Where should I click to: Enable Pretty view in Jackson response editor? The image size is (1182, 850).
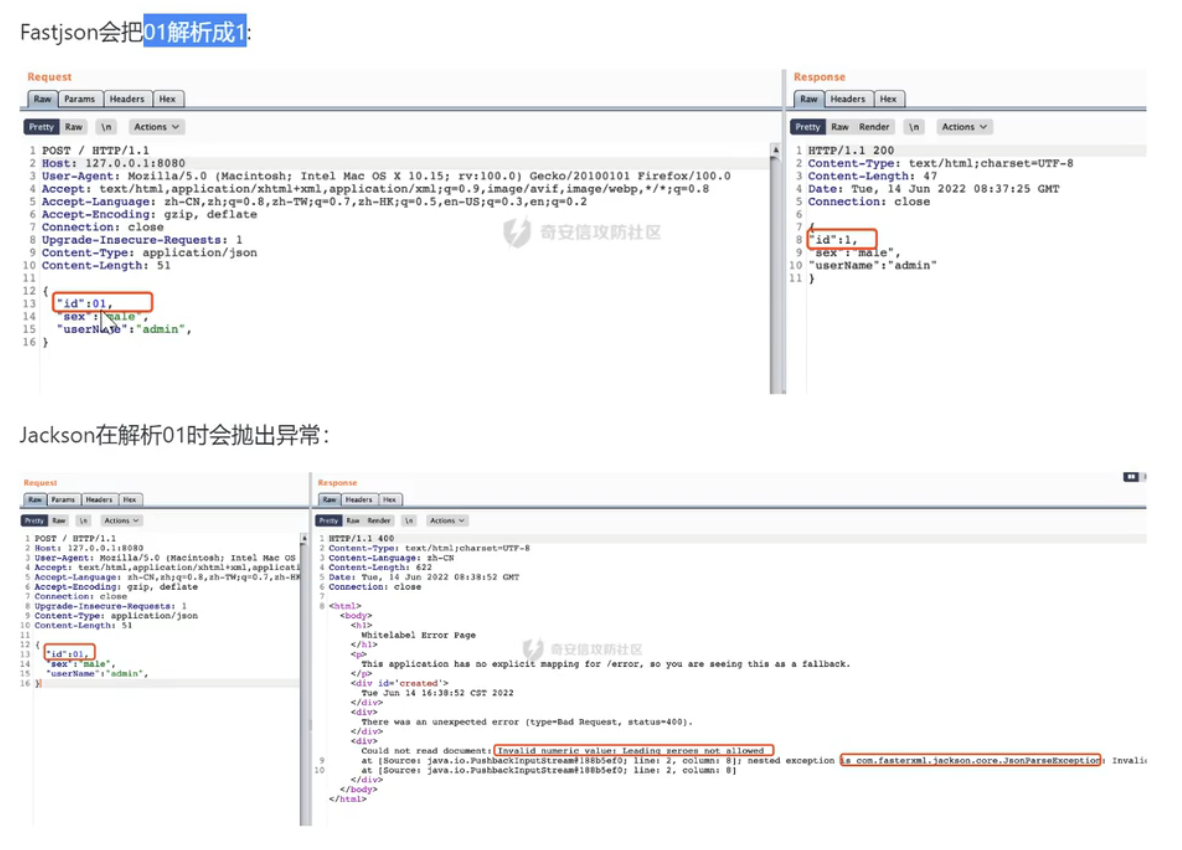click(329, 521)
